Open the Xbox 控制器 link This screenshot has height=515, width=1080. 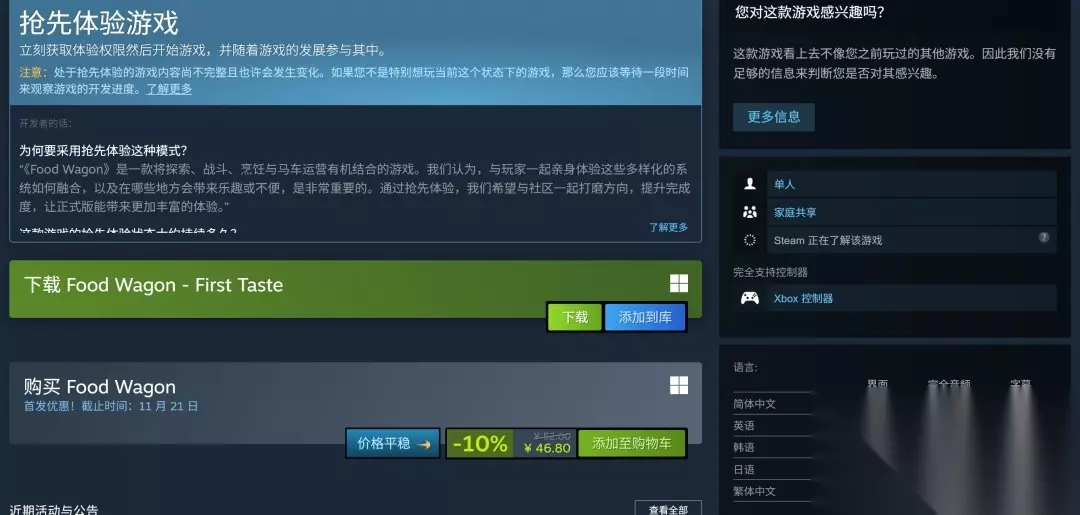pyautogui.click(x=803, y=298)
